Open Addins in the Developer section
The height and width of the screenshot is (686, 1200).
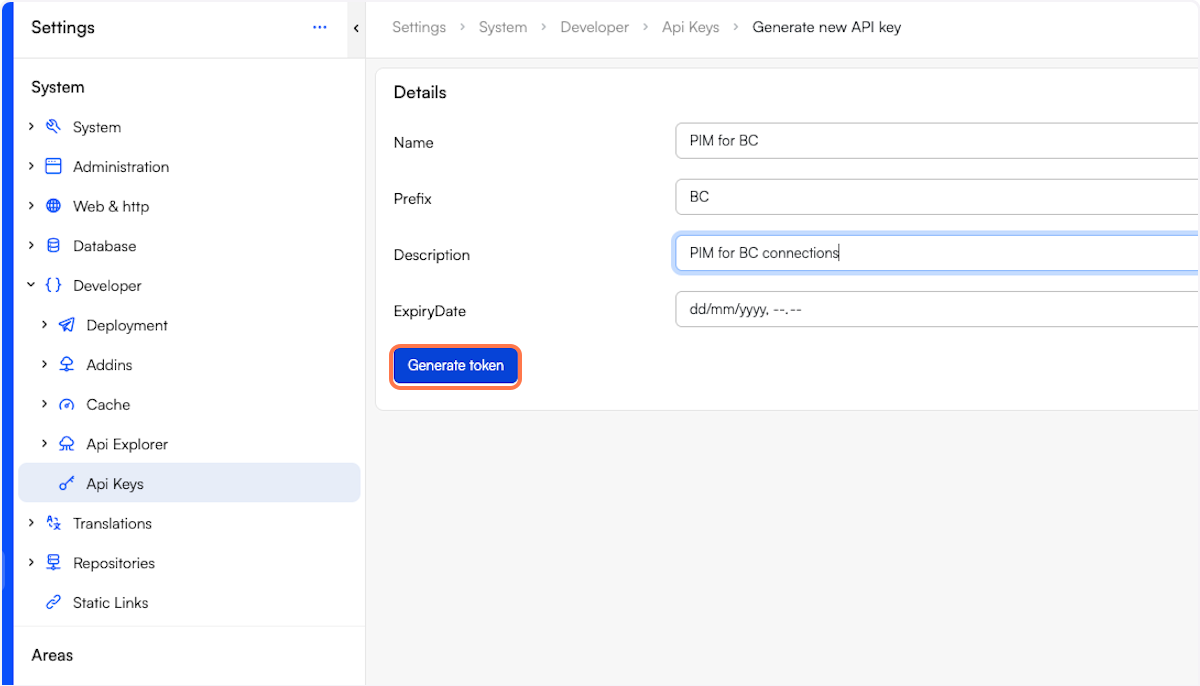point(109,365)
